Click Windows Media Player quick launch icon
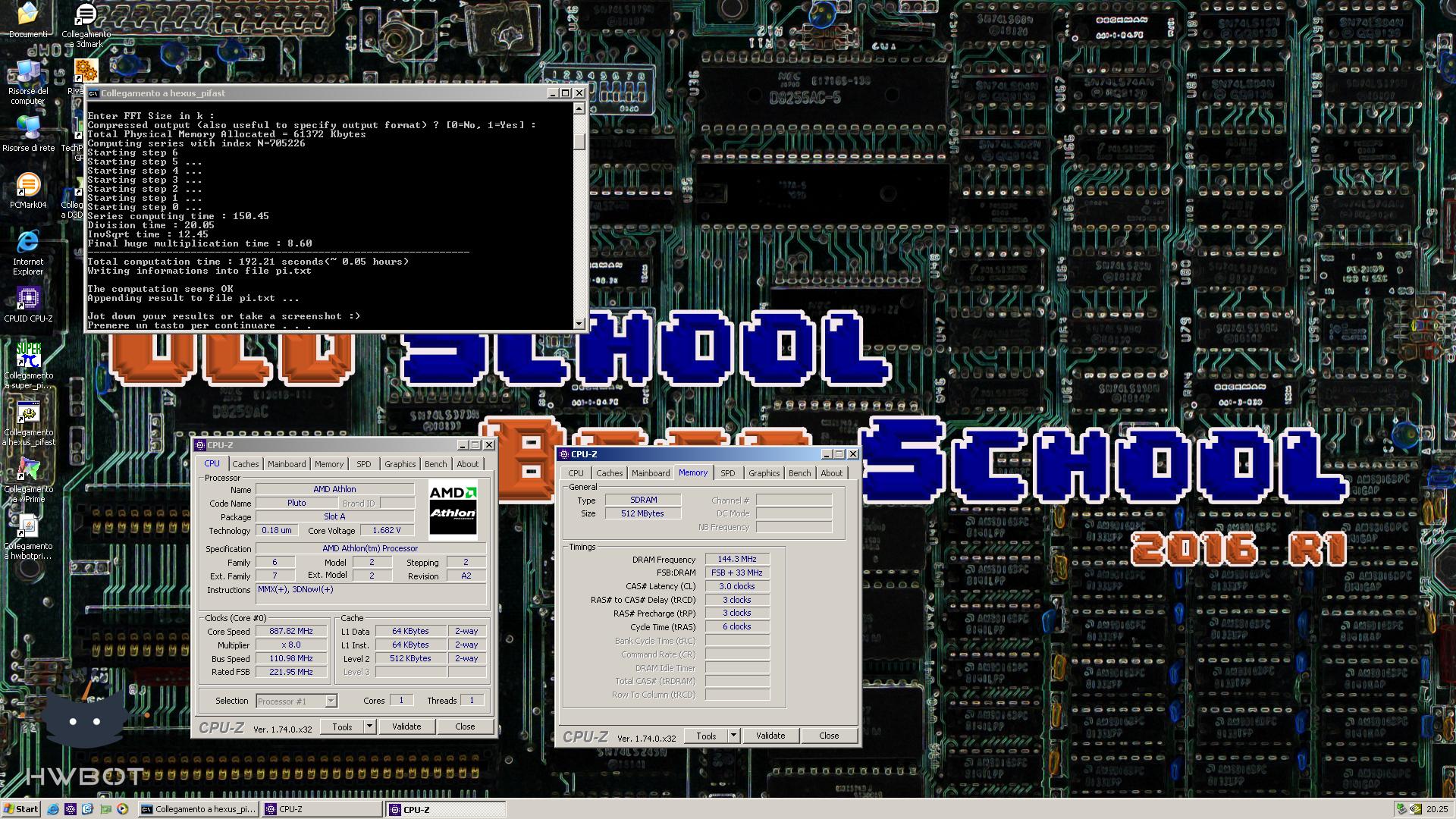The image size is (1456, 819). point(122,809)
